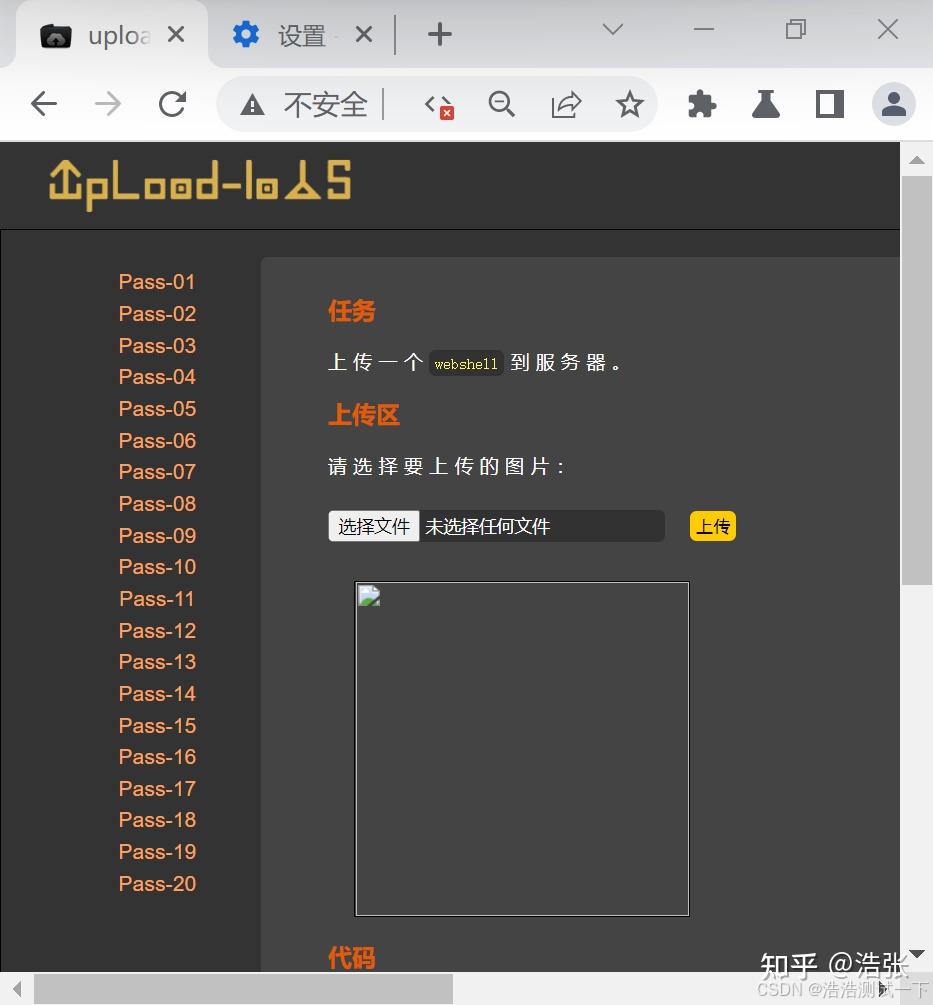
Task: Open Pass-14 level
Action: pyautogui.click(x=157, y=694)
